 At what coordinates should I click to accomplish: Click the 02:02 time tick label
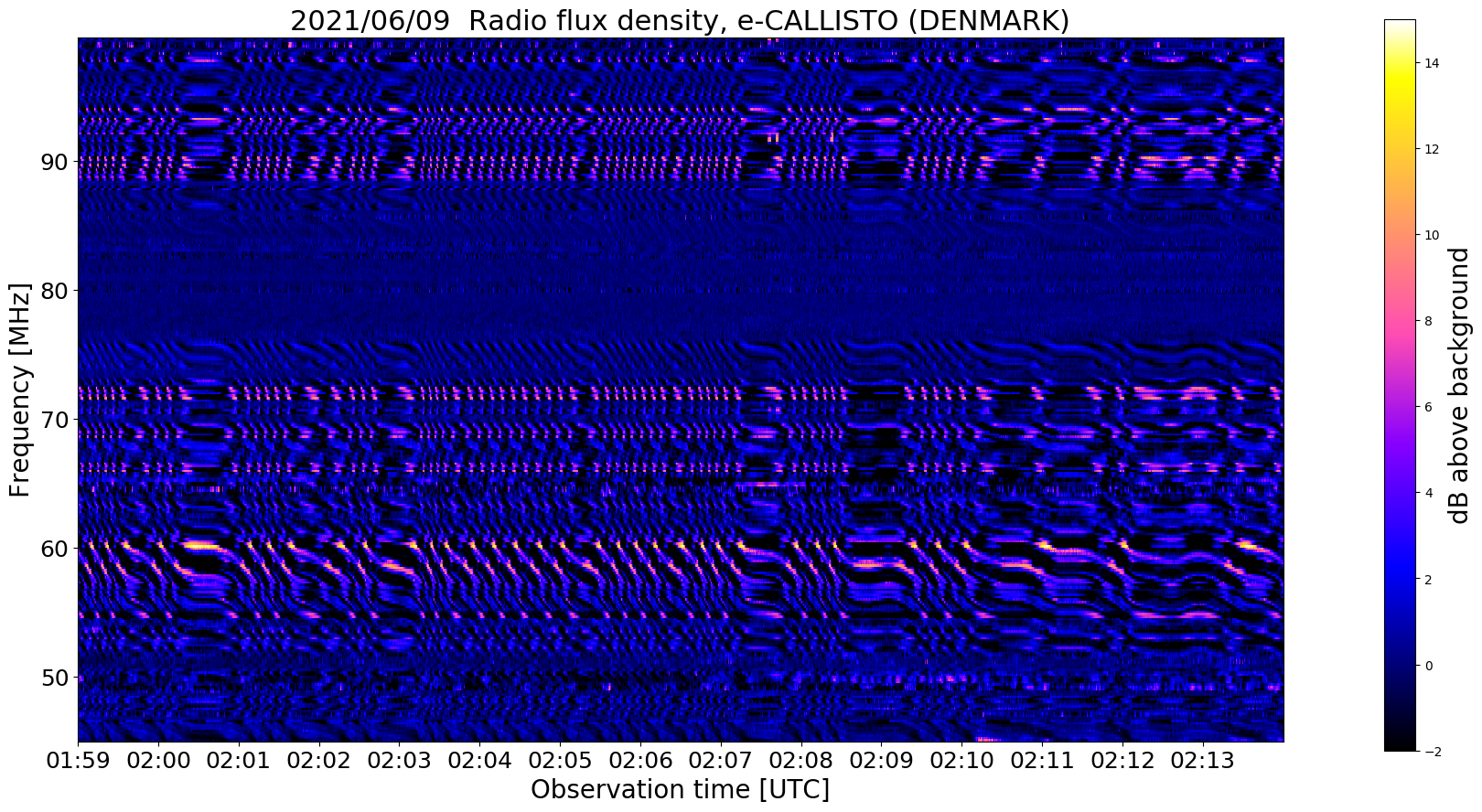(x=319, y=761)
